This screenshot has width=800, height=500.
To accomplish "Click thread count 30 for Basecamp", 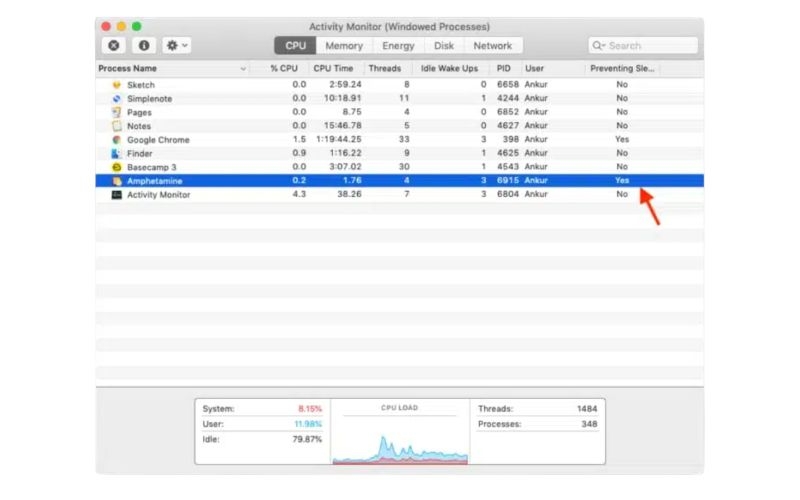I will point(404,166).
